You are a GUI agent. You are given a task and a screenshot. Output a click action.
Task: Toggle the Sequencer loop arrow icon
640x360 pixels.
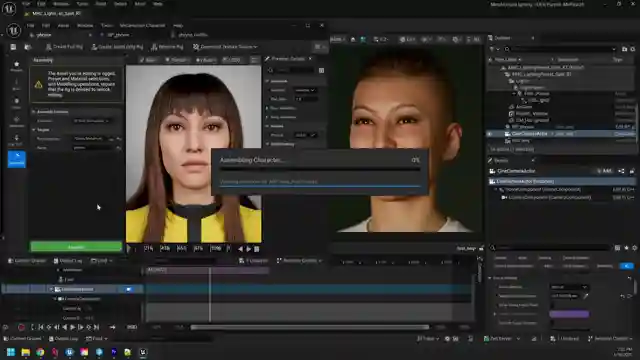click(112, 327)
